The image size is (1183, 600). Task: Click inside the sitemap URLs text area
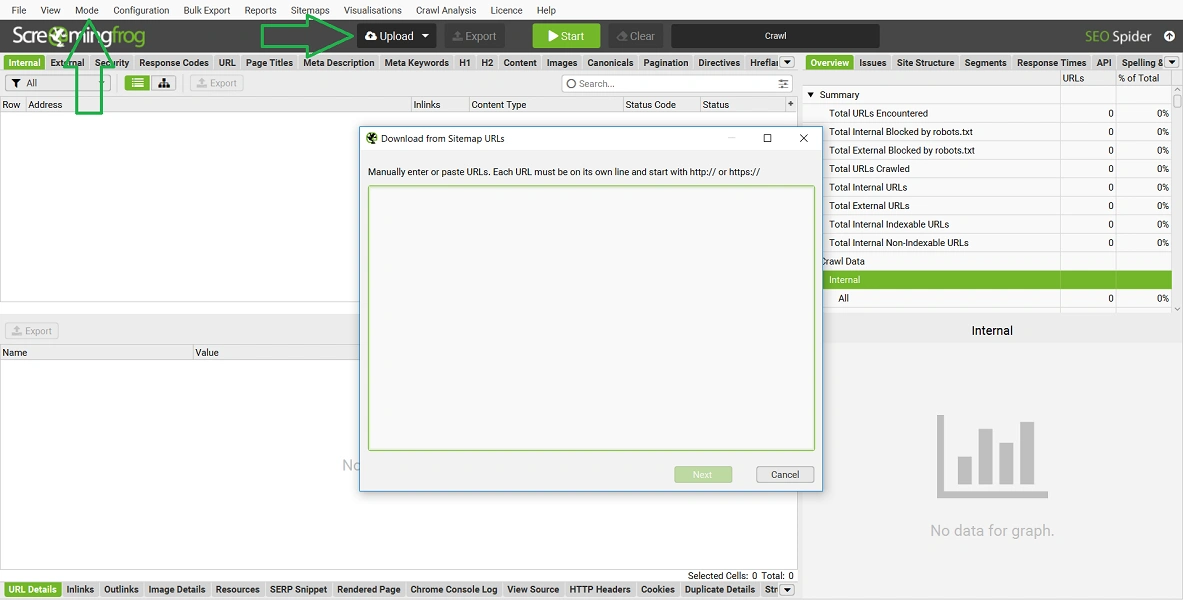pos(592,318)
